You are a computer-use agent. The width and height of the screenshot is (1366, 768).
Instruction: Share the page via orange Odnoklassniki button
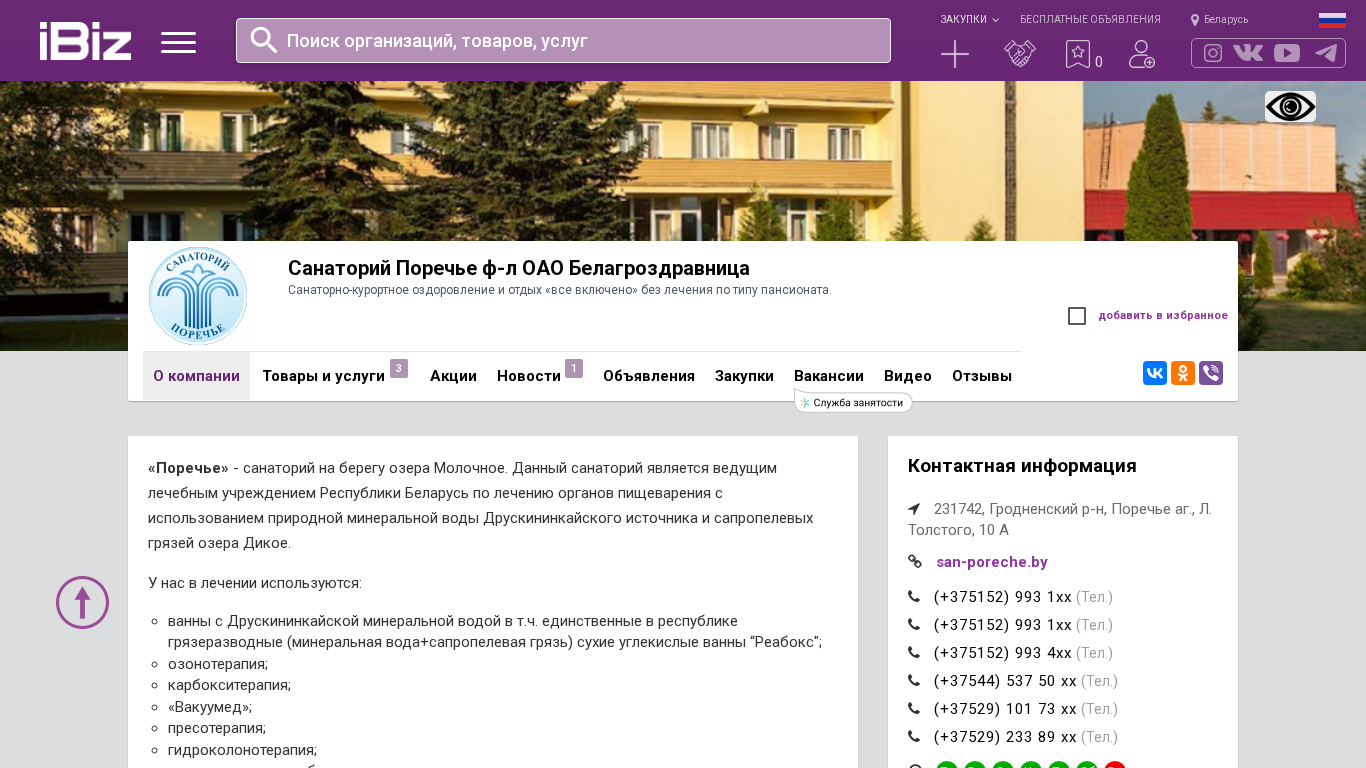point(1183,373)
